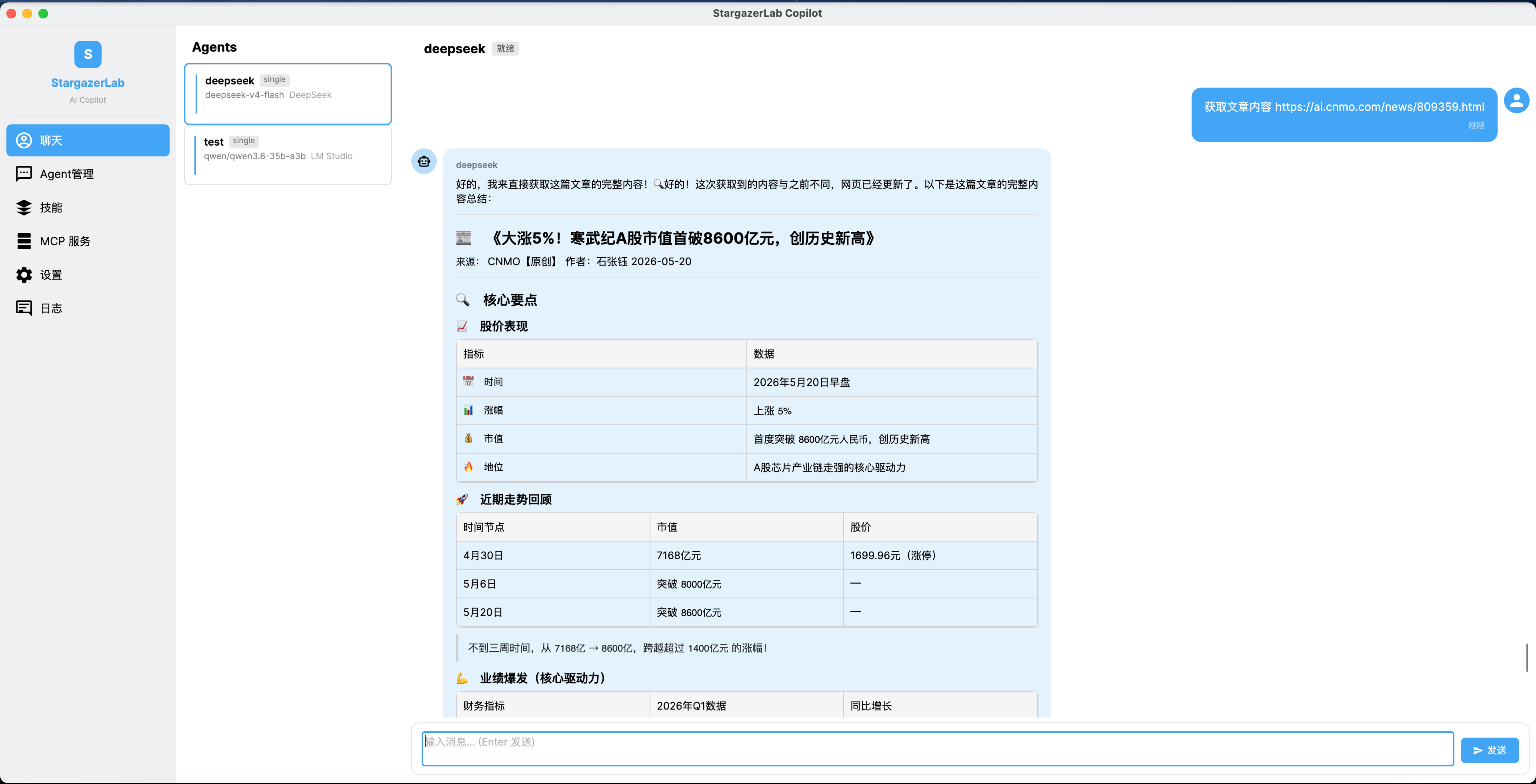Click the single badge on test card

click(243, 141)
